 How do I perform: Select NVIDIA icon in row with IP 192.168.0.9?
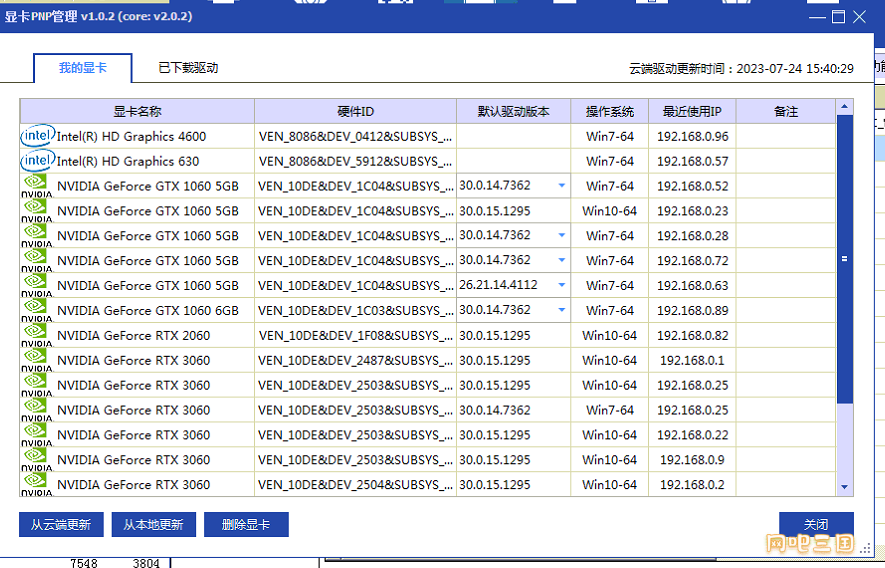(37, 459)
